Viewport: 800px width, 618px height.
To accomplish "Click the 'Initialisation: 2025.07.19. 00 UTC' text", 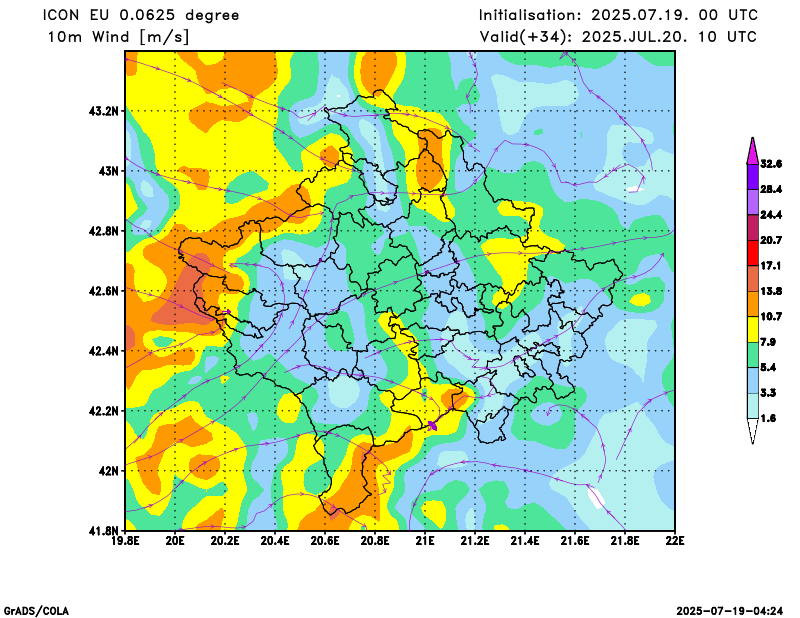I will pyautogui.click(x=618, y=15).
